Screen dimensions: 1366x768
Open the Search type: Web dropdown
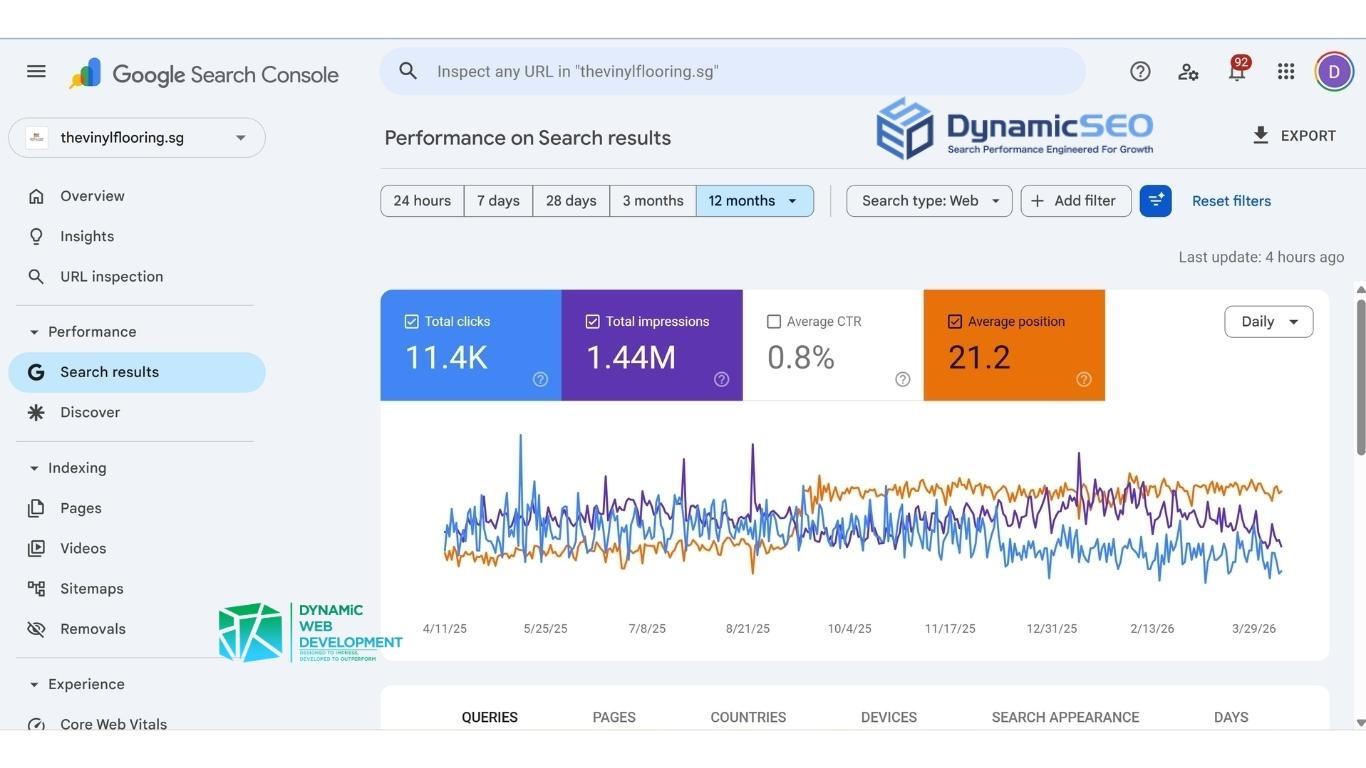pos(929,201)
